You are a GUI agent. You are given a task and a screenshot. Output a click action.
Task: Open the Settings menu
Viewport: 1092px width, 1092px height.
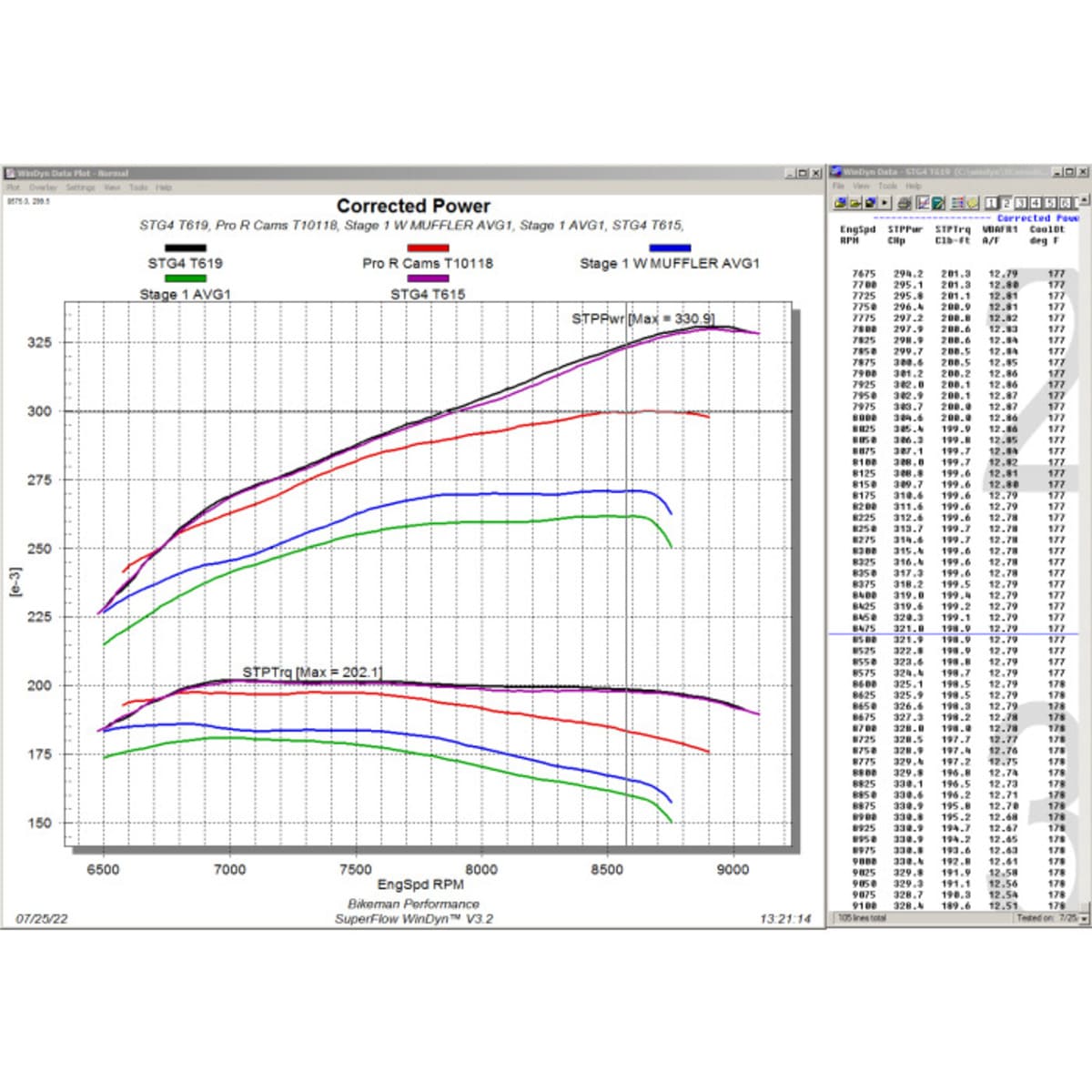click(x=80, y=187)
